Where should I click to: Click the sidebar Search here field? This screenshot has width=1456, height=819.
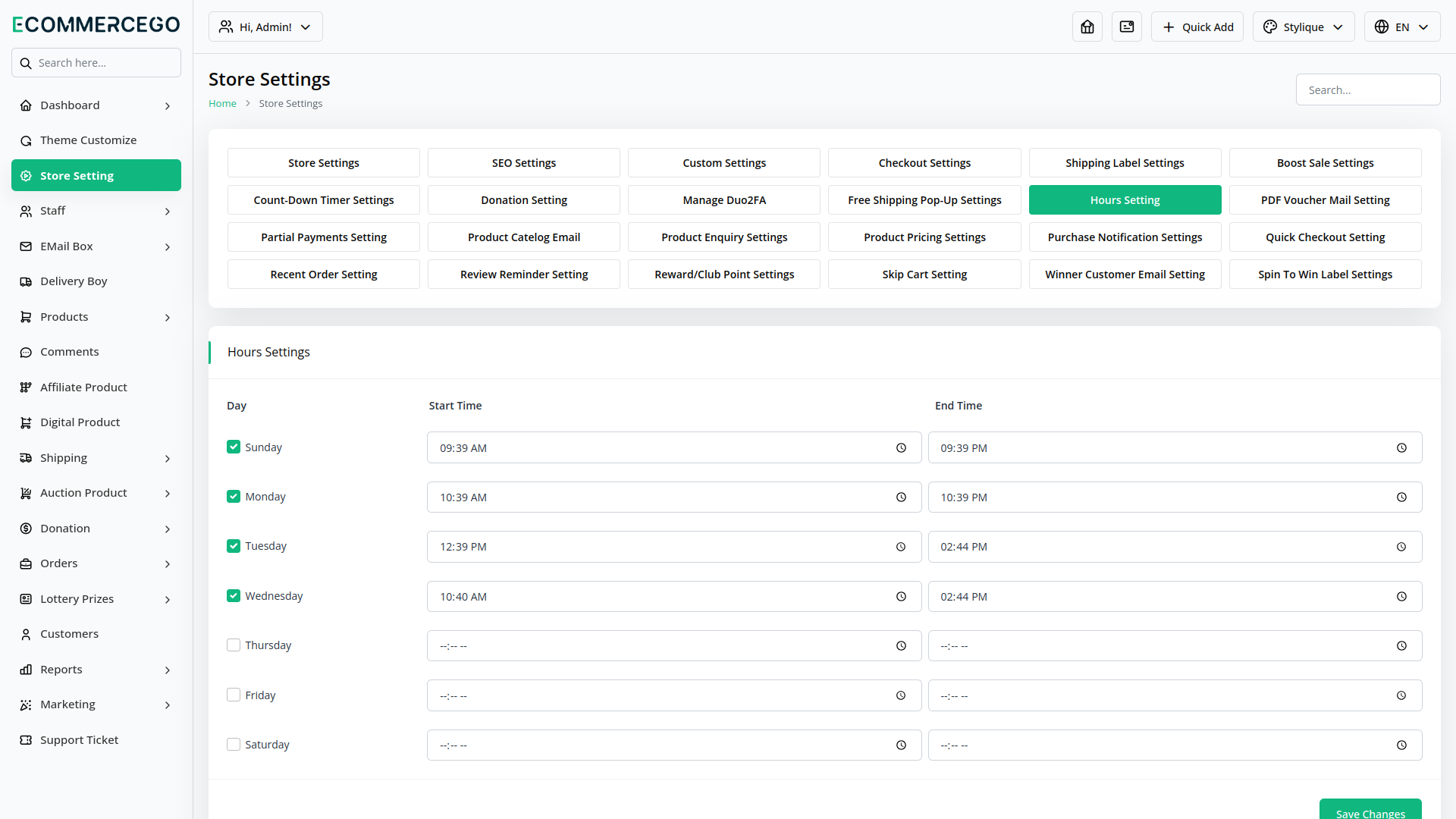(96, 63)
